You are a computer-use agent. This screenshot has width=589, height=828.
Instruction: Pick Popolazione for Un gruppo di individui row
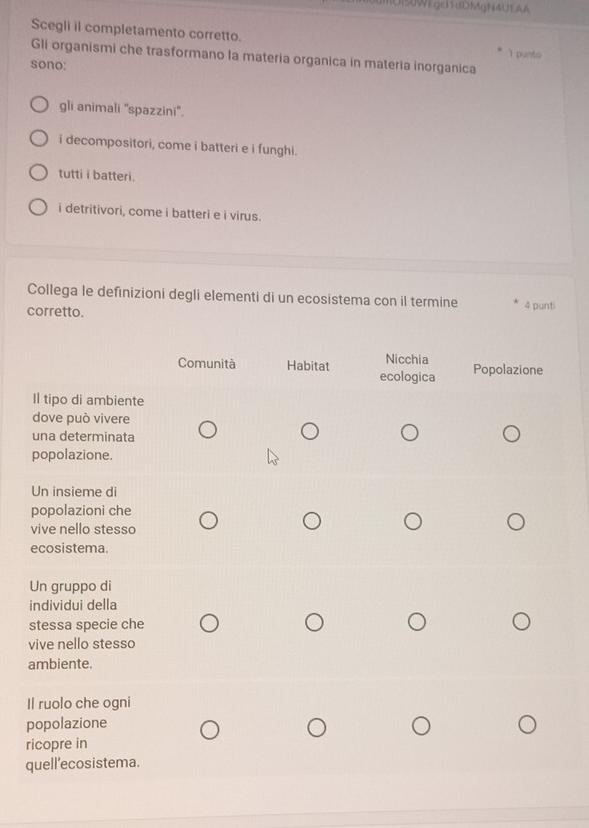[x=521, y=622]
